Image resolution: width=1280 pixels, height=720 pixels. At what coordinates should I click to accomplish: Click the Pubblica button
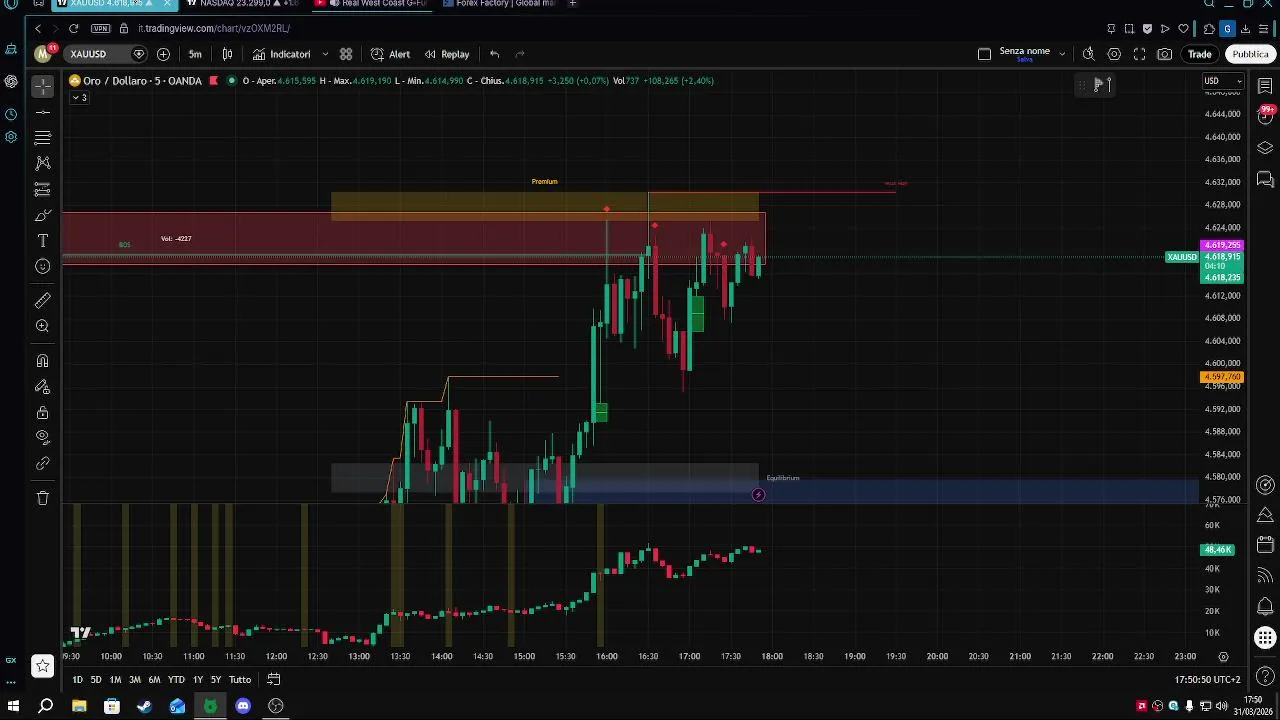click(1250, 54)
